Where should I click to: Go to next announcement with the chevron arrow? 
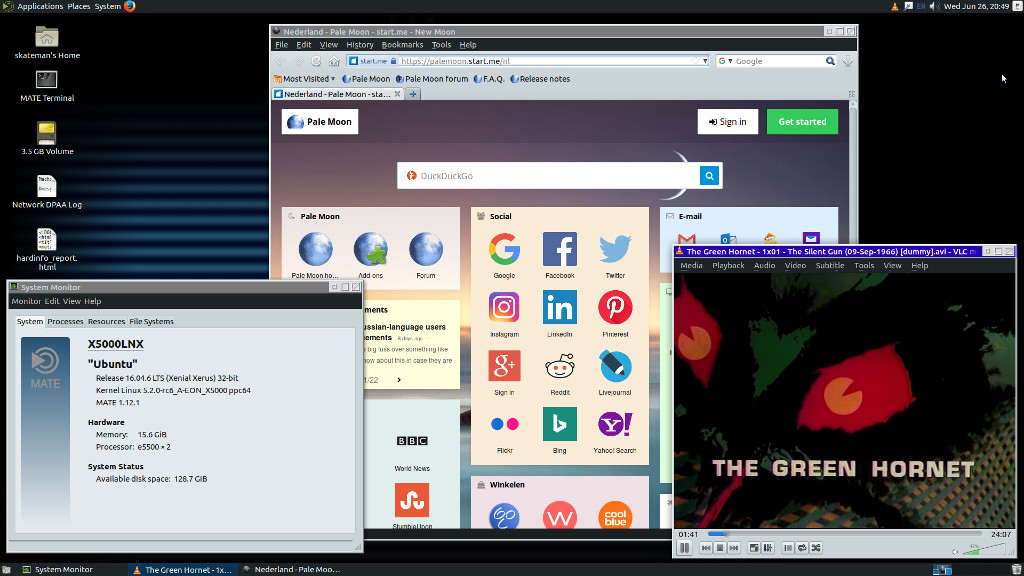tap(399, 379)
